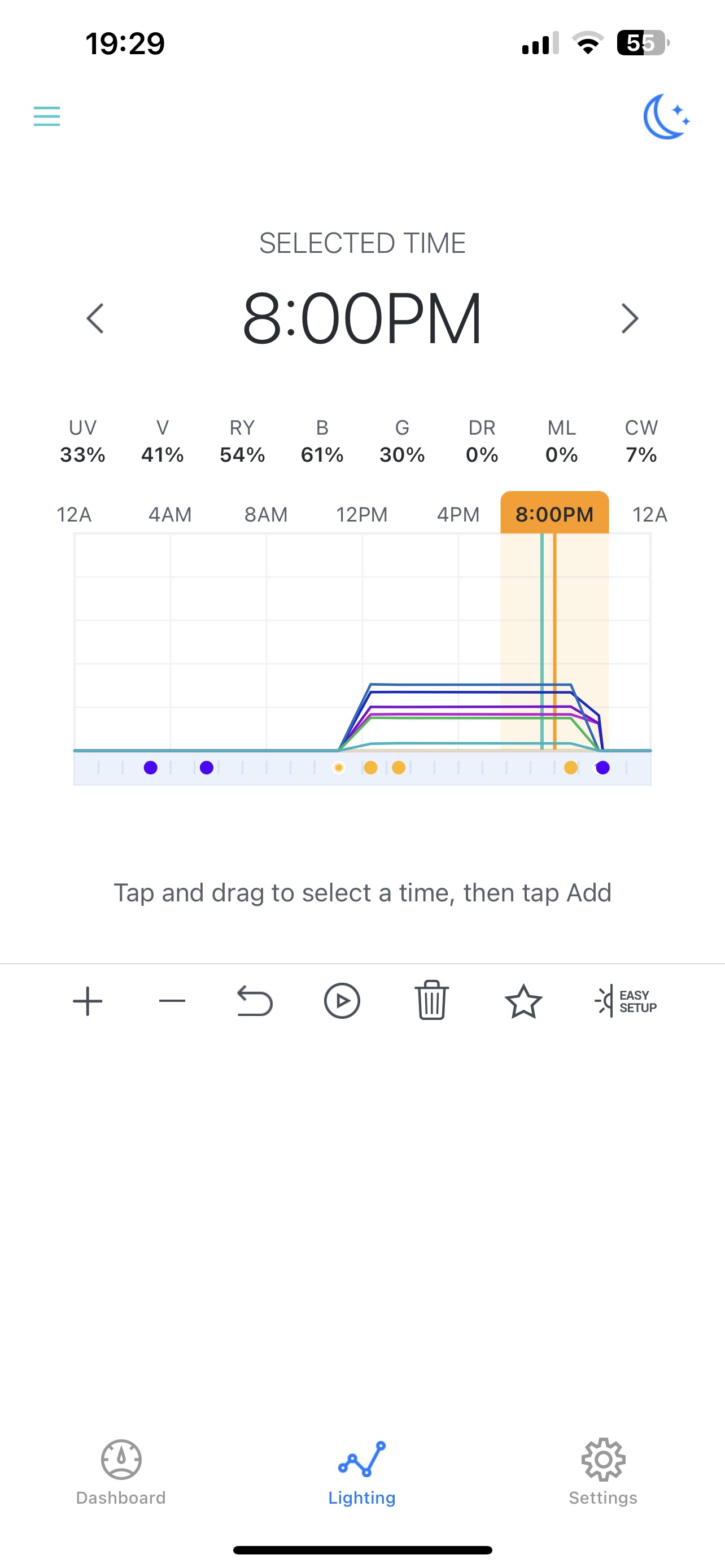Screen dimensions: 725x1568
Task: Go to next time with right chevron
Action: point(630,318)
